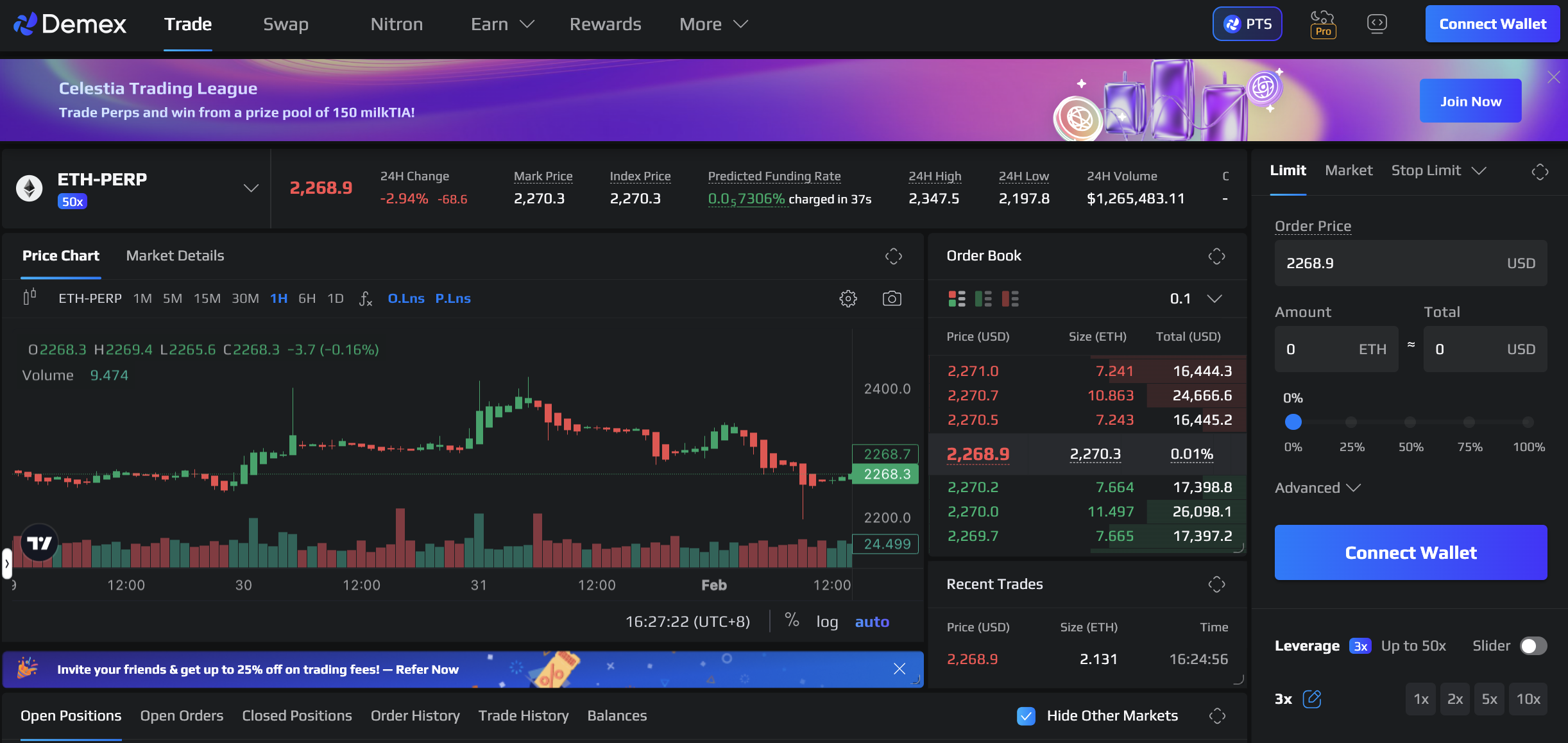
Task: Open the chart settings gear icon
Action: [x=848, y=298]
